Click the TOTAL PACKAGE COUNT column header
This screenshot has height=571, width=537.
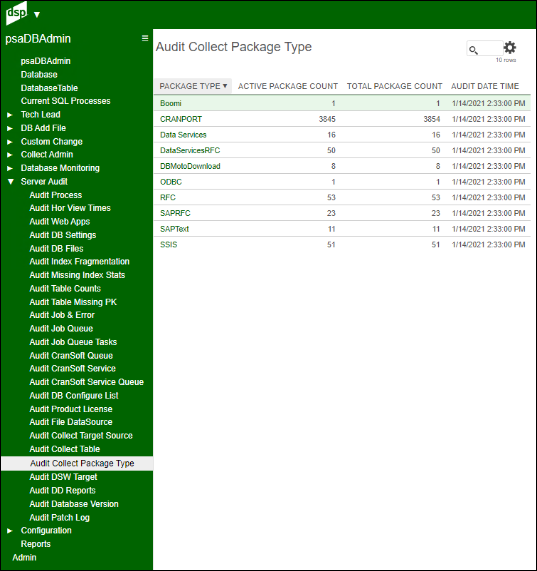[x=394, y=86]
